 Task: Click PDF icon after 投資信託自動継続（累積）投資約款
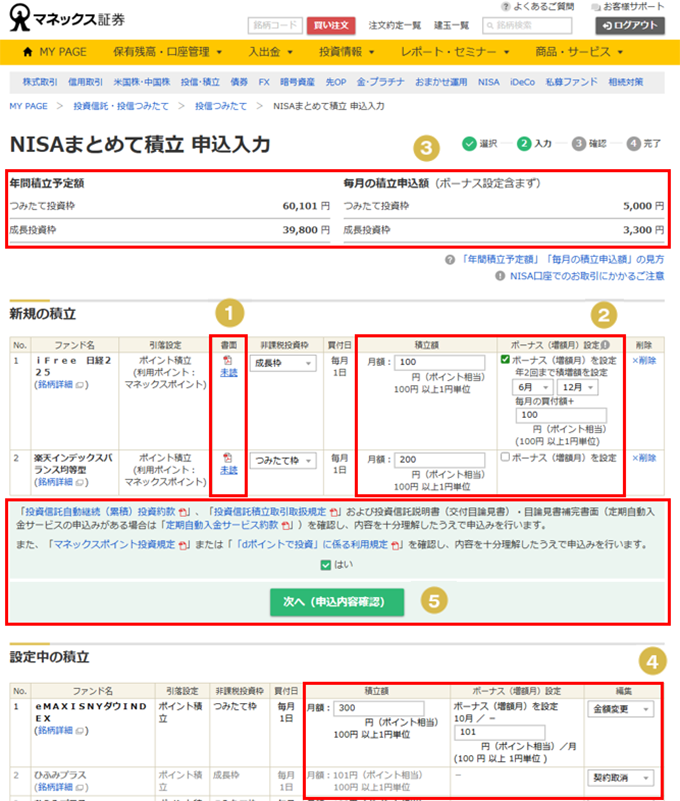[183, 512]
